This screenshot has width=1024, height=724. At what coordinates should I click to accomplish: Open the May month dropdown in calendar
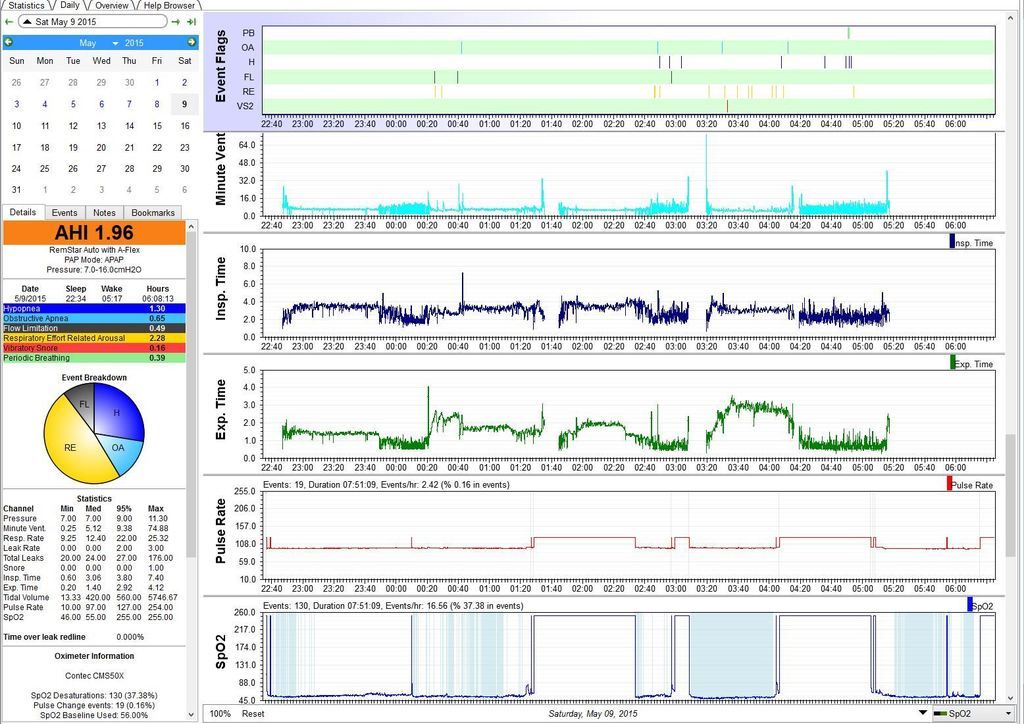pos(98,43)
